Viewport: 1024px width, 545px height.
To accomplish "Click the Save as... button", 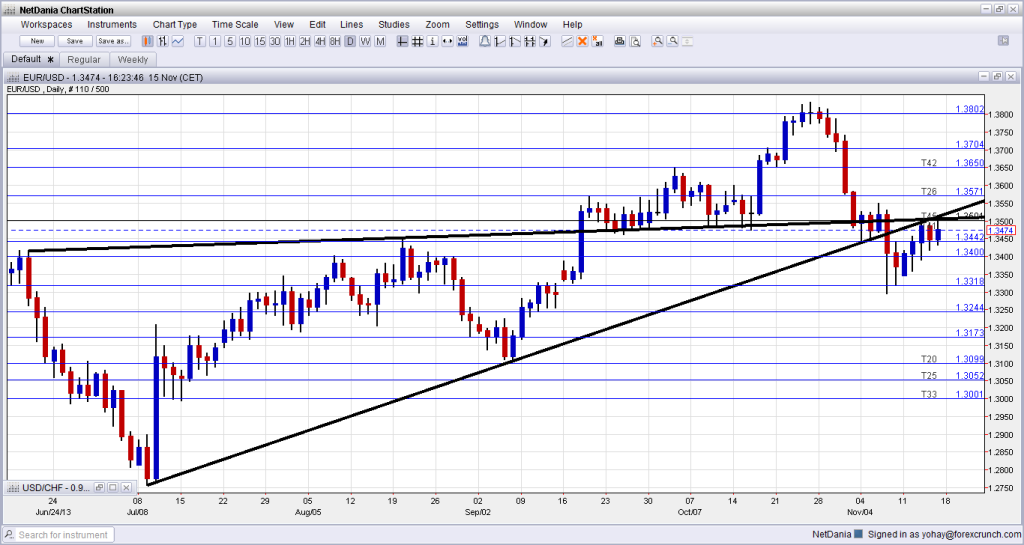I will point(113,41).
